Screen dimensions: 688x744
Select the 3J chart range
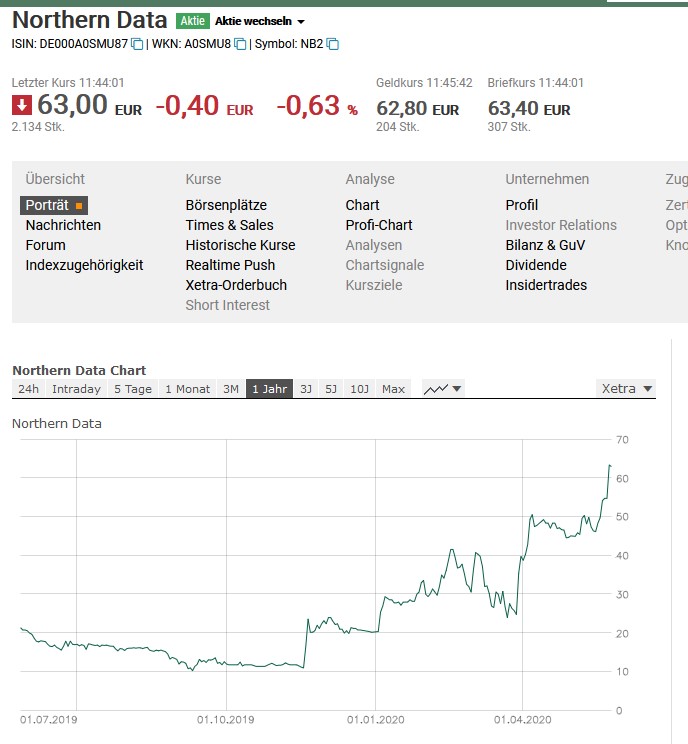tap(306, 389)
